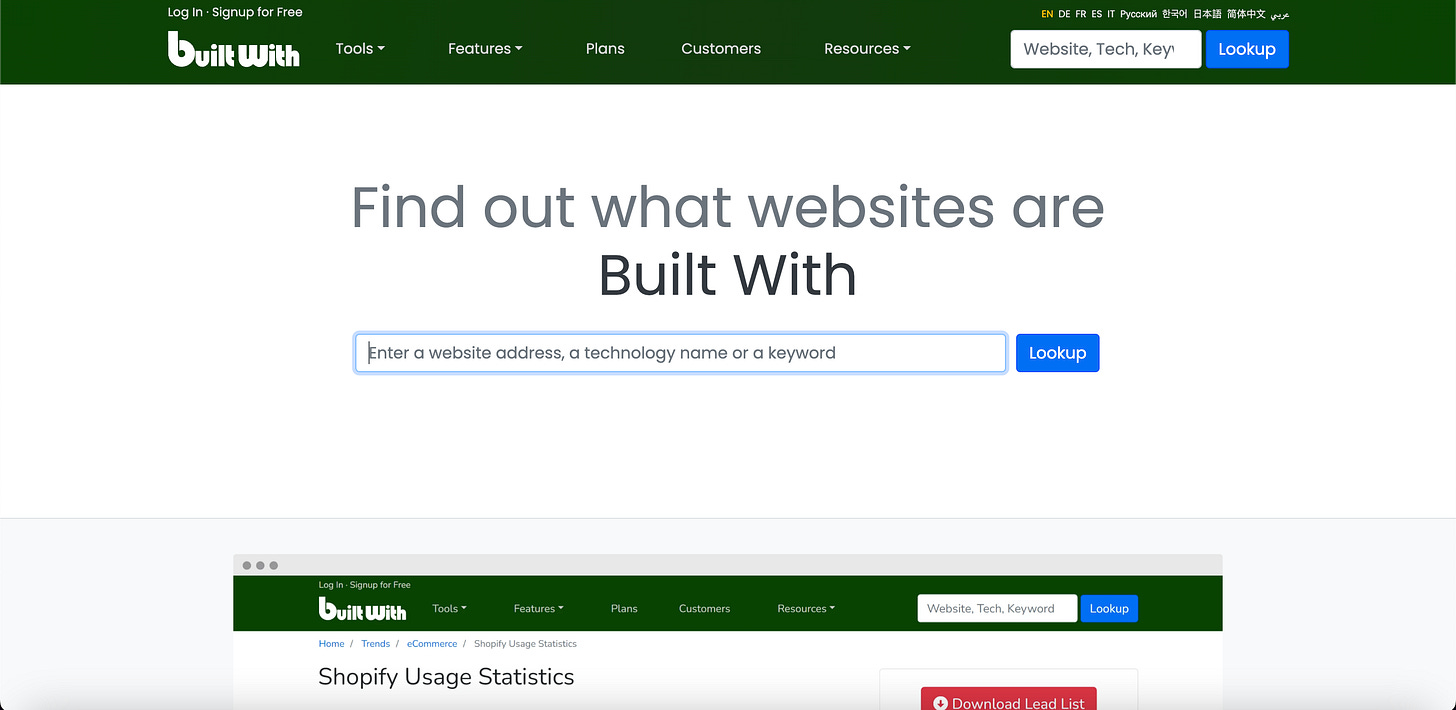The image size is (1456, 710).
Task: Click the BuiltWith logo in top header
Action: (x=234, y=49)
